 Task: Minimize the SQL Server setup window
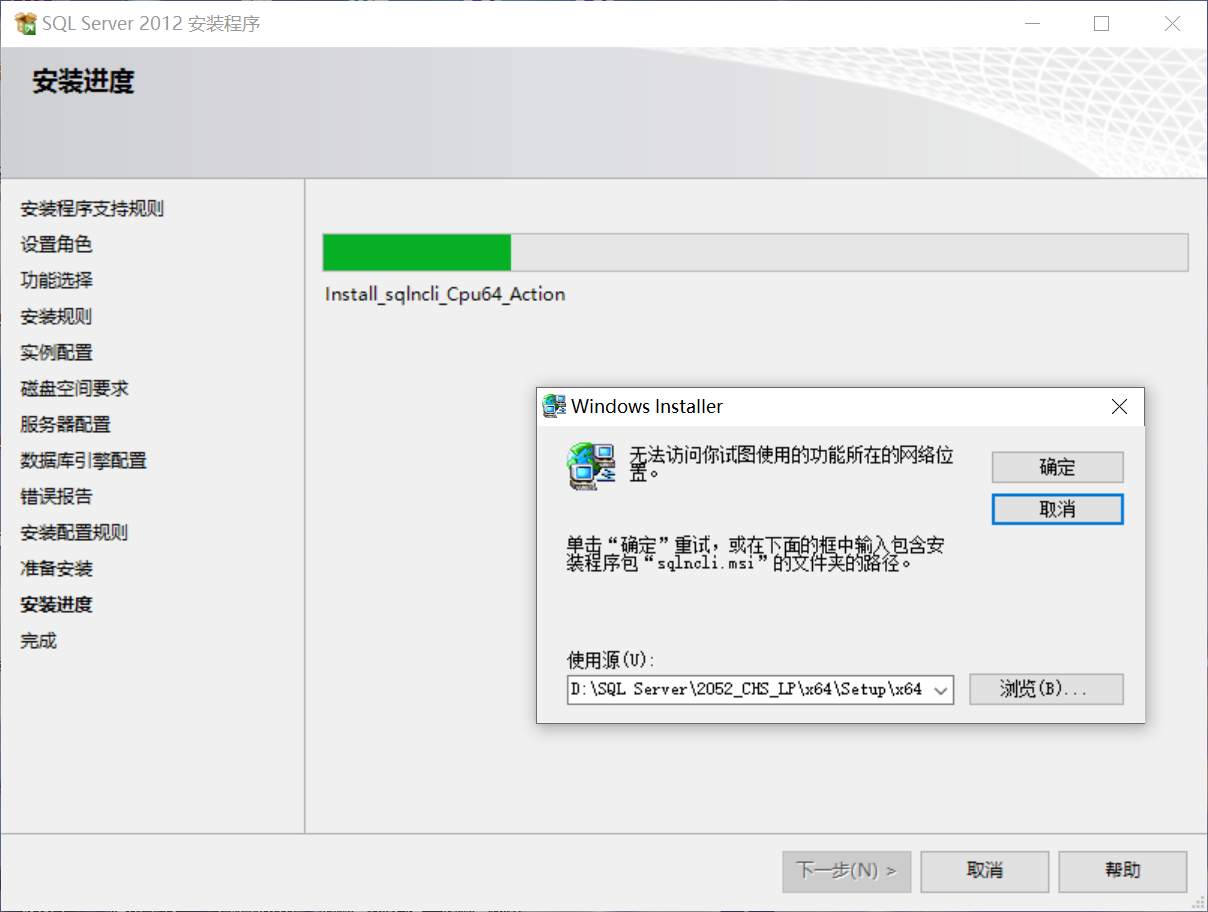click(1031, 23)
